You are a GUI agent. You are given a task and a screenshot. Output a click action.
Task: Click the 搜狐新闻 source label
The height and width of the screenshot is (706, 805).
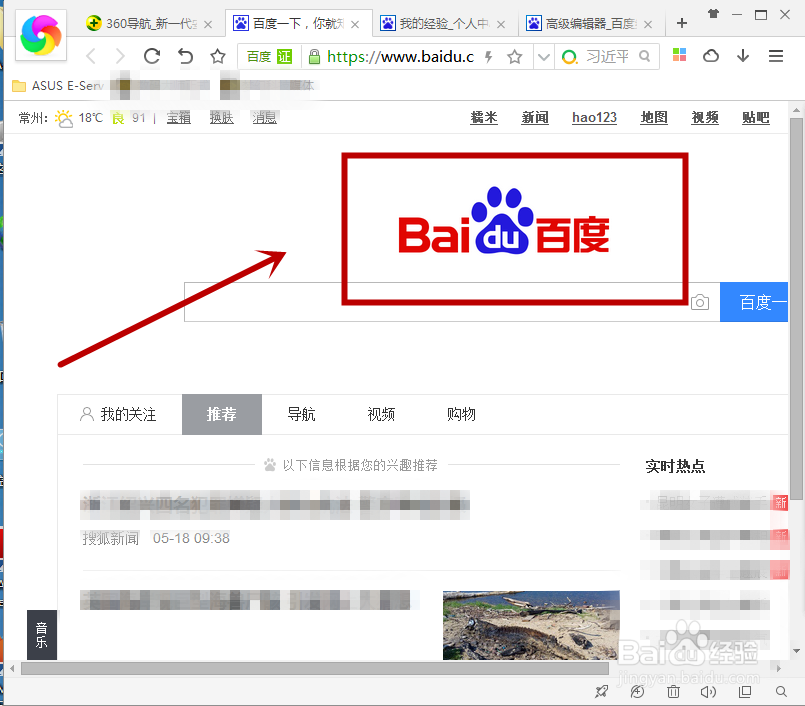(x=111, y=538)
